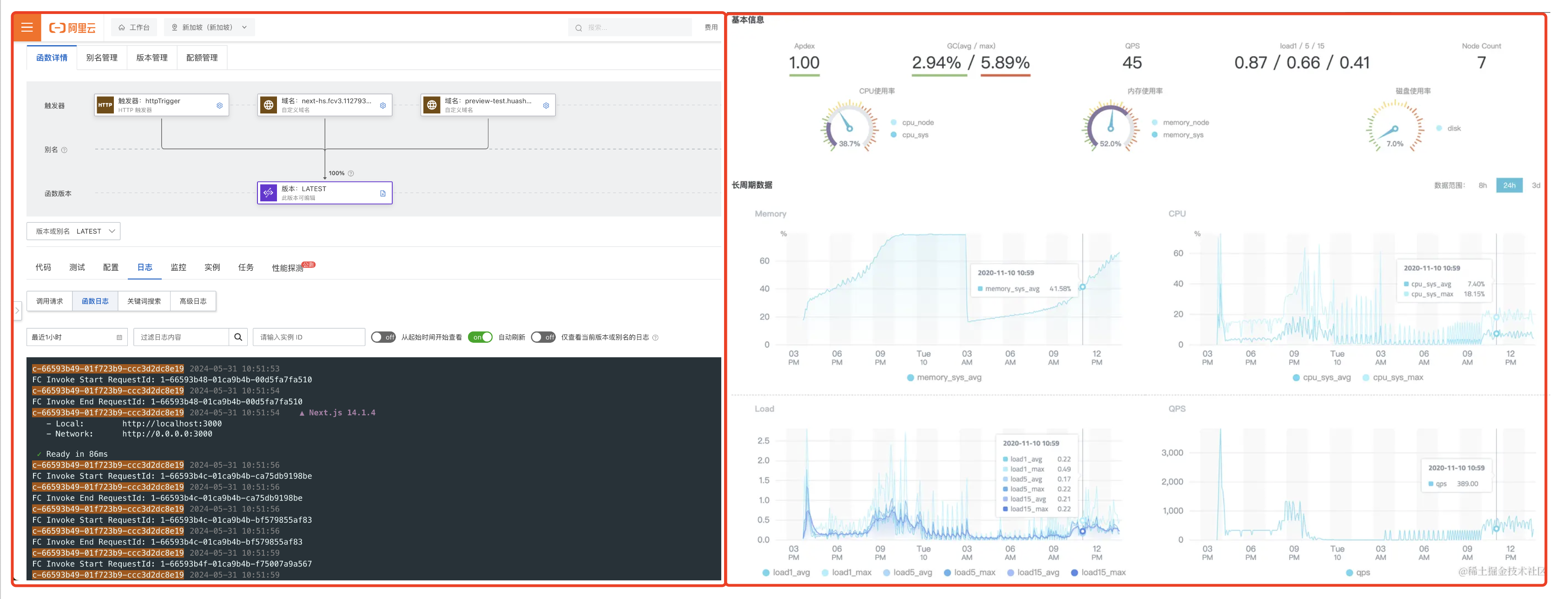Click the Aliyun logo

[x=73, y=27]
